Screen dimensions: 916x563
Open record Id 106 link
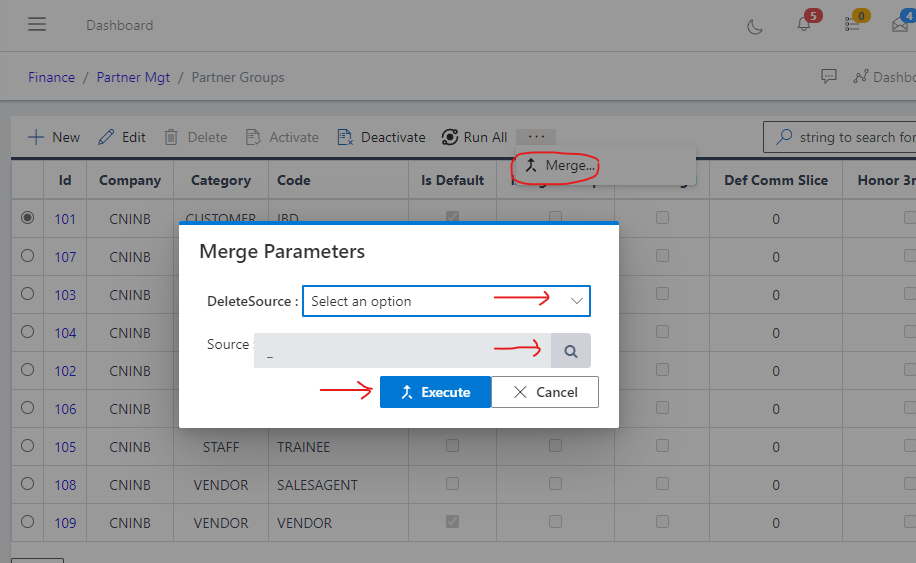[x=65, y=409]
